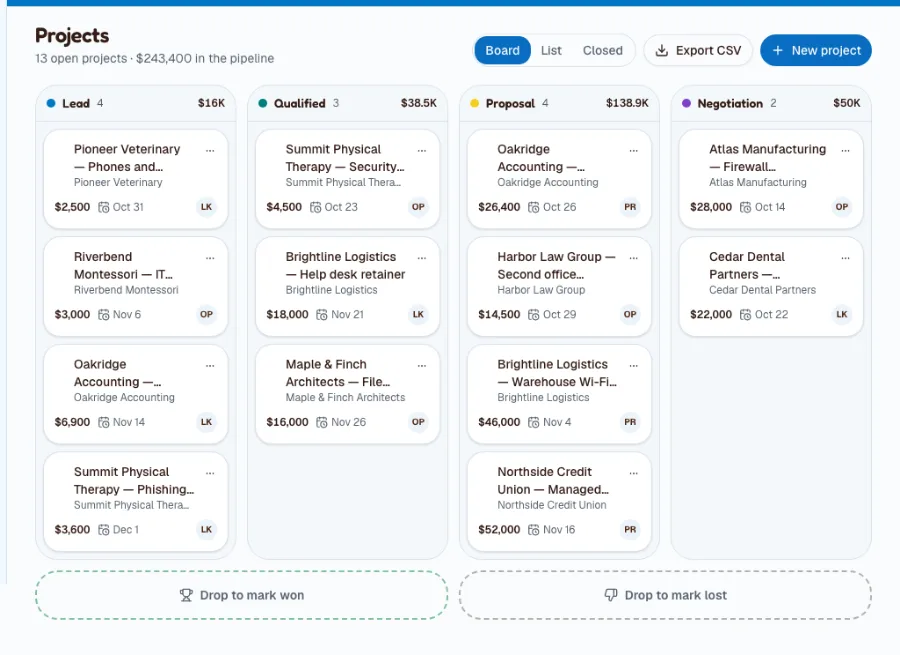This screenshot has height=655, width=900.
Task: Open Atlas Manufacturing — Firewall title
Action: pyautogui.click(x=767, y=158)
